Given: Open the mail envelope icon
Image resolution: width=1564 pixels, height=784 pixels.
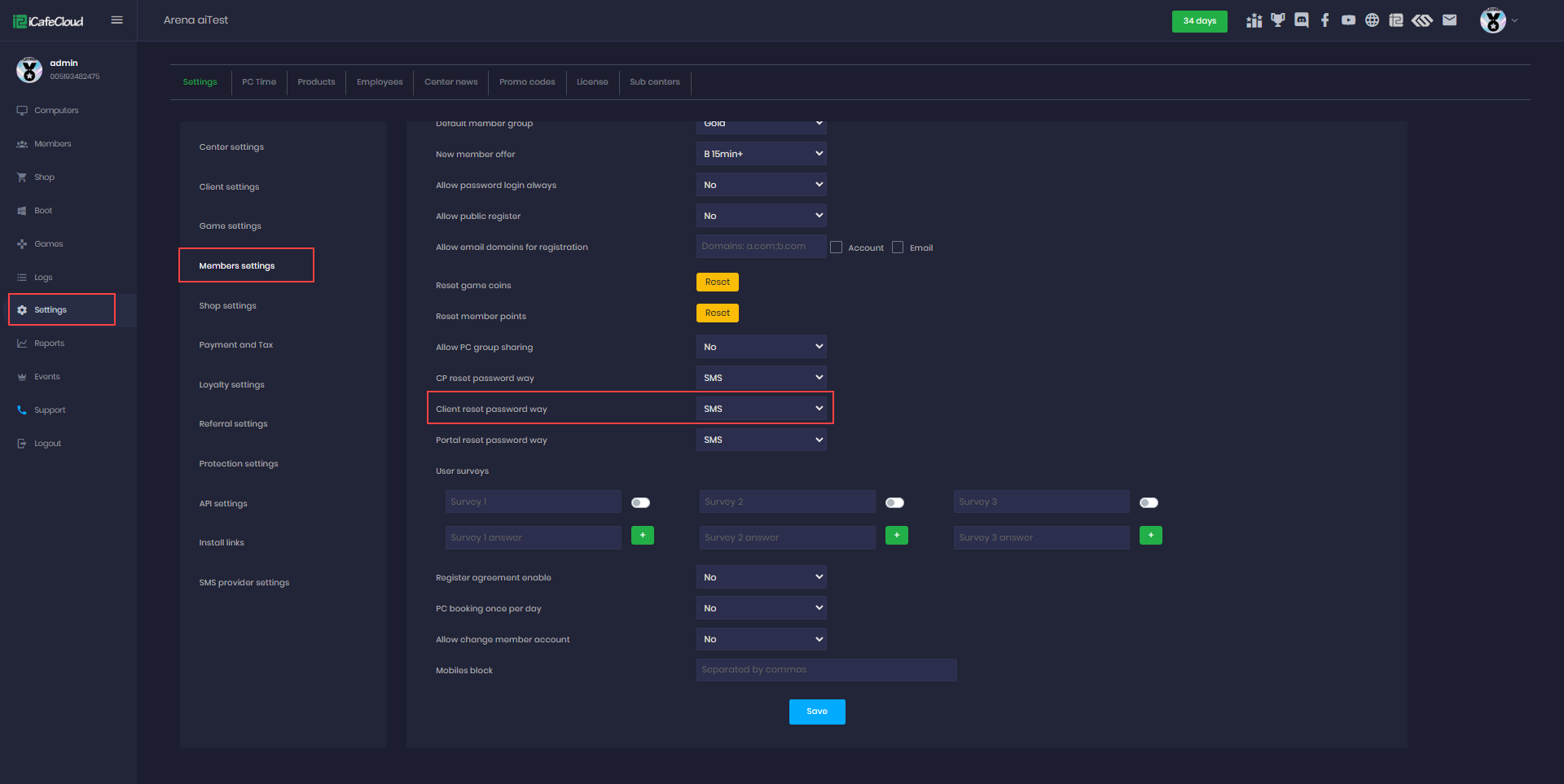Looking at the screenshot, I should pyautogui.click(x=1449, y=20).
